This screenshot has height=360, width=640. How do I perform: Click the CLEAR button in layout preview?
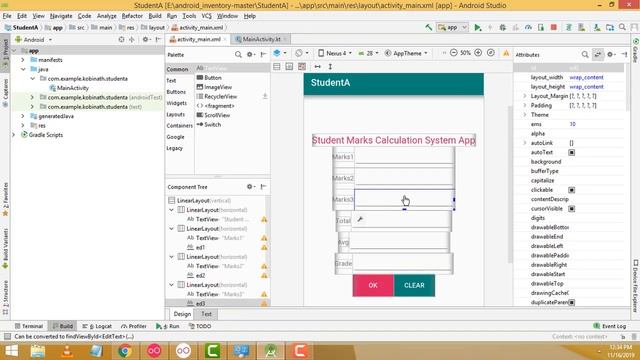point(414,285)
